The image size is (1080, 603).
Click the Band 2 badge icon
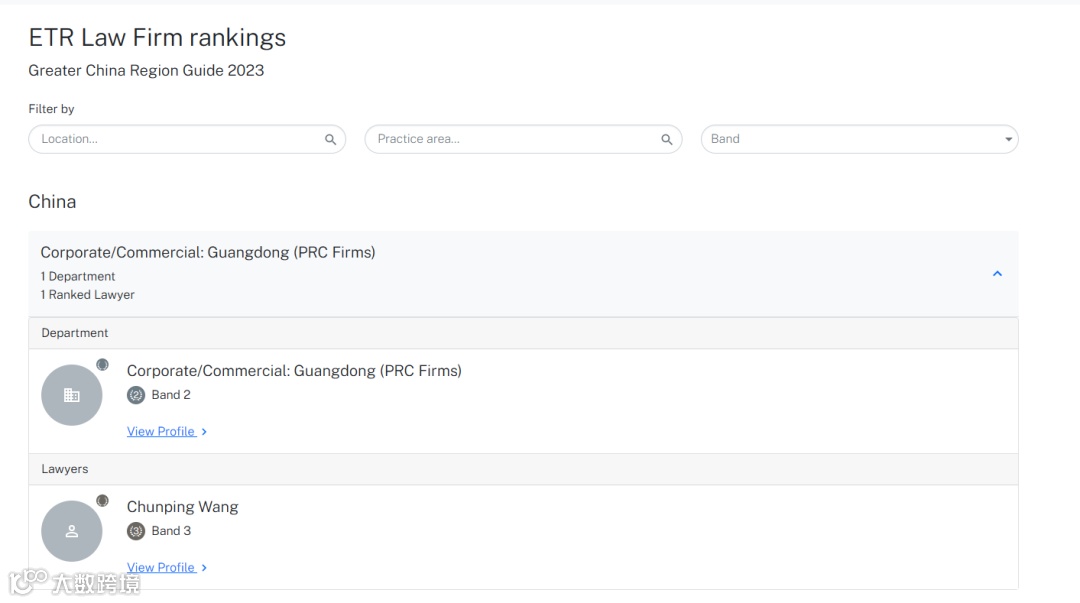[136, 395]
